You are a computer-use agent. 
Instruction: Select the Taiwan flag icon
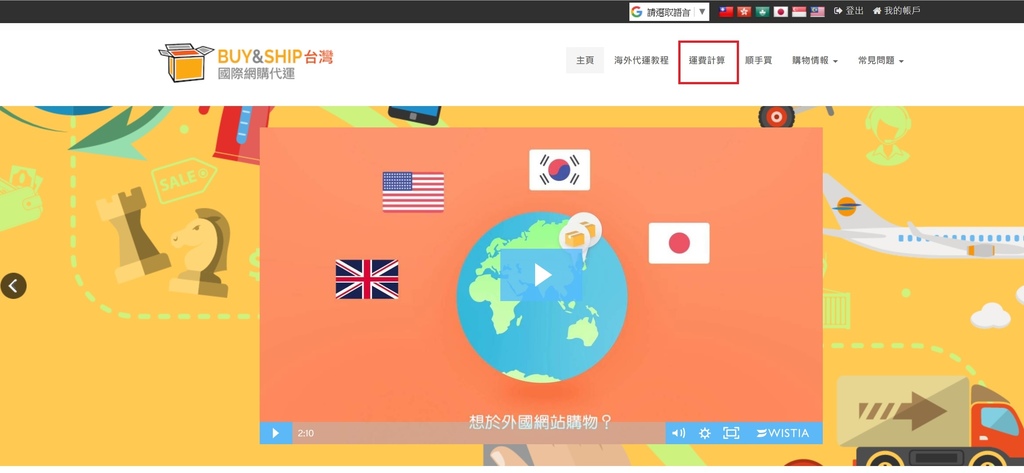click(x=727, y=12)
